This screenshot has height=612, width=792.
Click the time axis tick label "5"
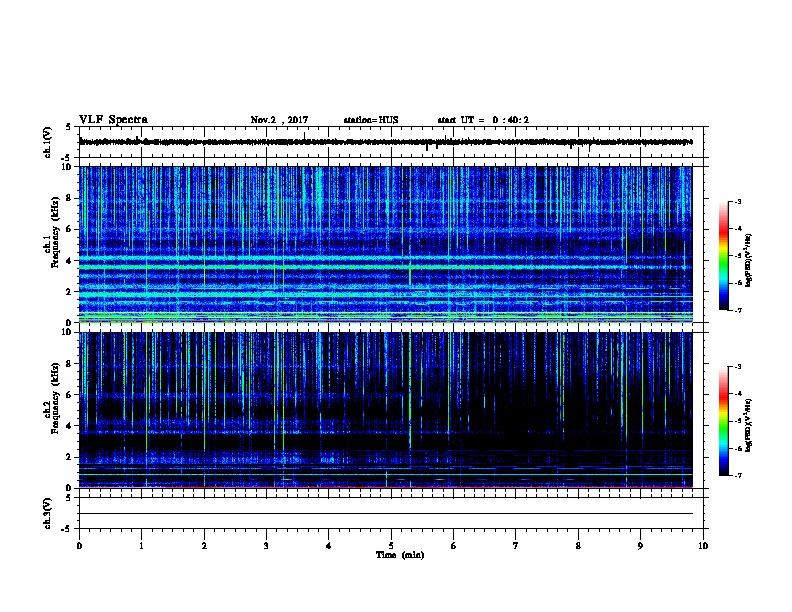[391, 546]
